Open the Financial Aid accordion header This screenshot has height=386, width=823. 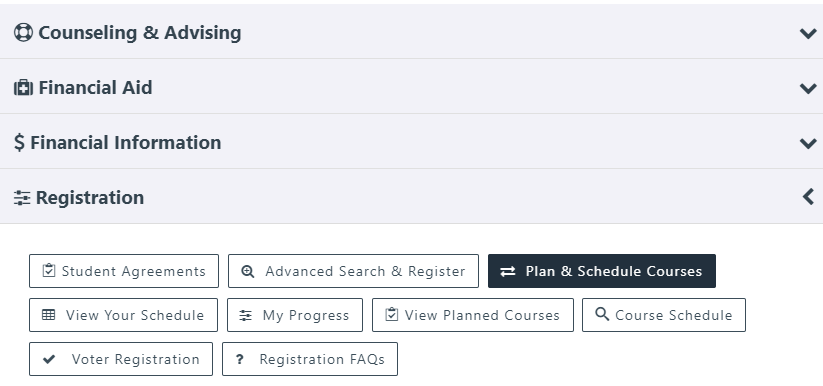point(412,87)
